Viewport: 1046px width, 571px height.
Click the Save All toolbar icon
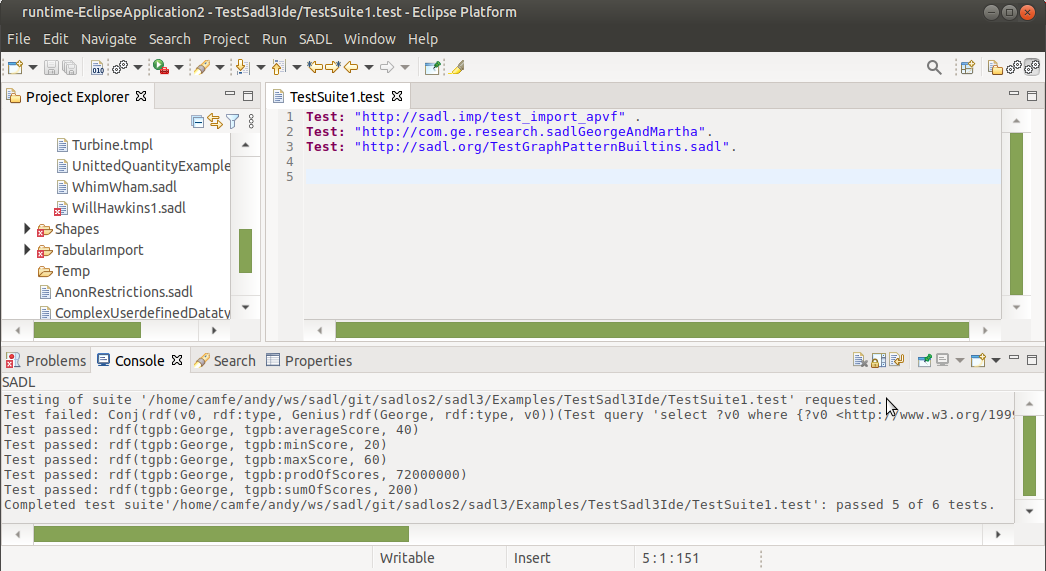tap(69, 67)
